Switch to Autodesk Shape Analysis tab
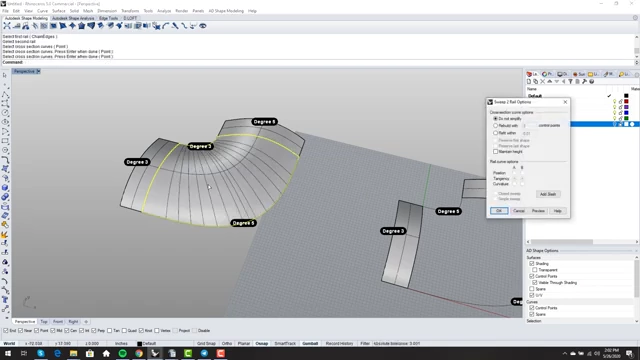 [x=73, y=18]
